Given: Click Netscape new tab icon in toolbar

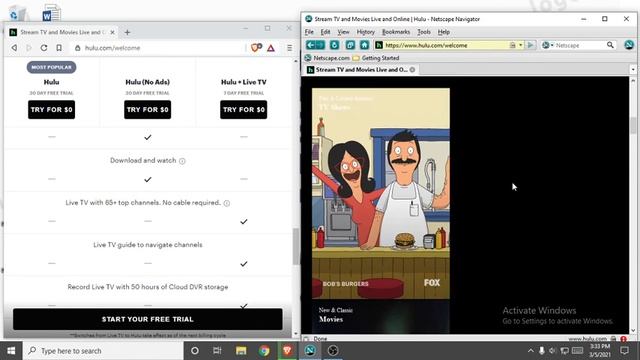Looking at the screenshot, I should tap(350, 45).
